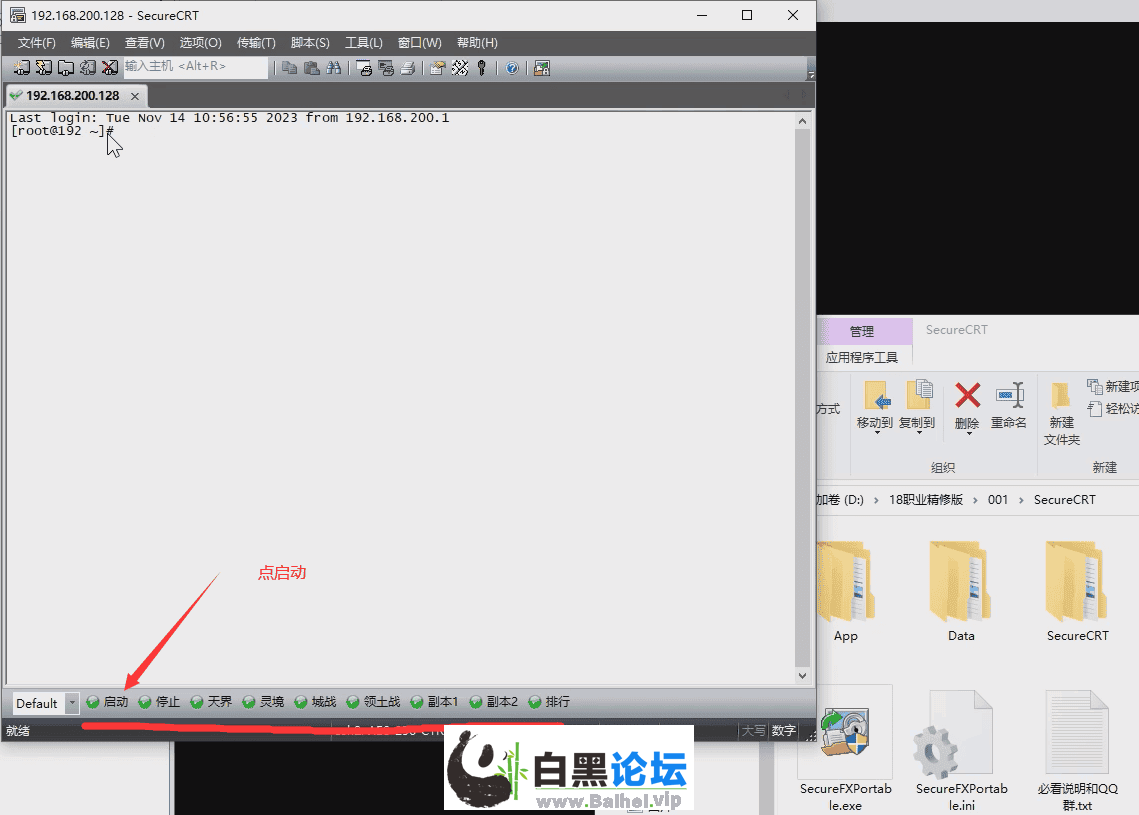Select the App folder in Explorer

click(846, 591)
